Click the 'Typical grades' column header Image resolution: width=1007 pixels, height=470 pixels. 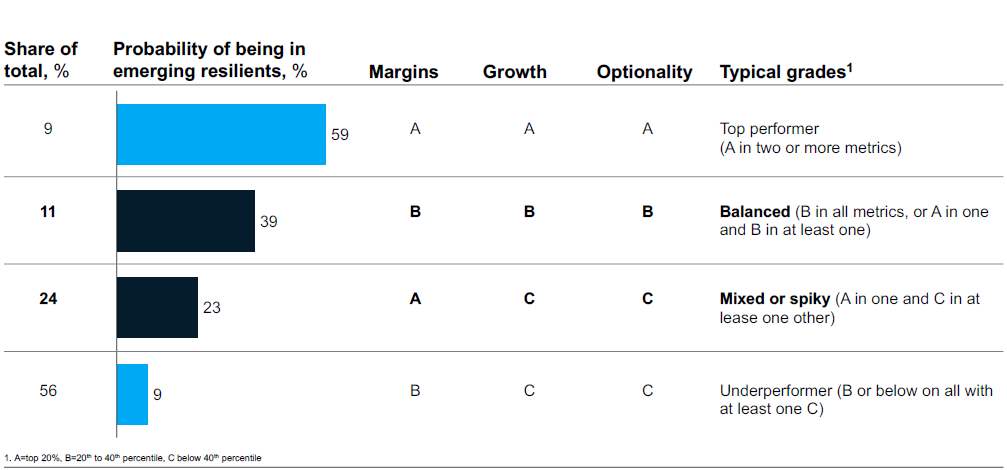click(x=785, y=72)
